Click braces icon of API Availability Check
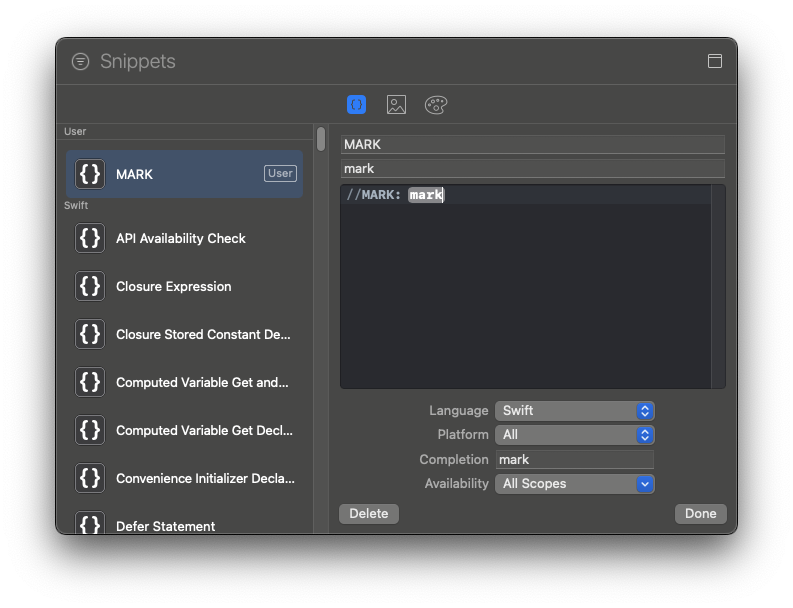 coord(90,238)
